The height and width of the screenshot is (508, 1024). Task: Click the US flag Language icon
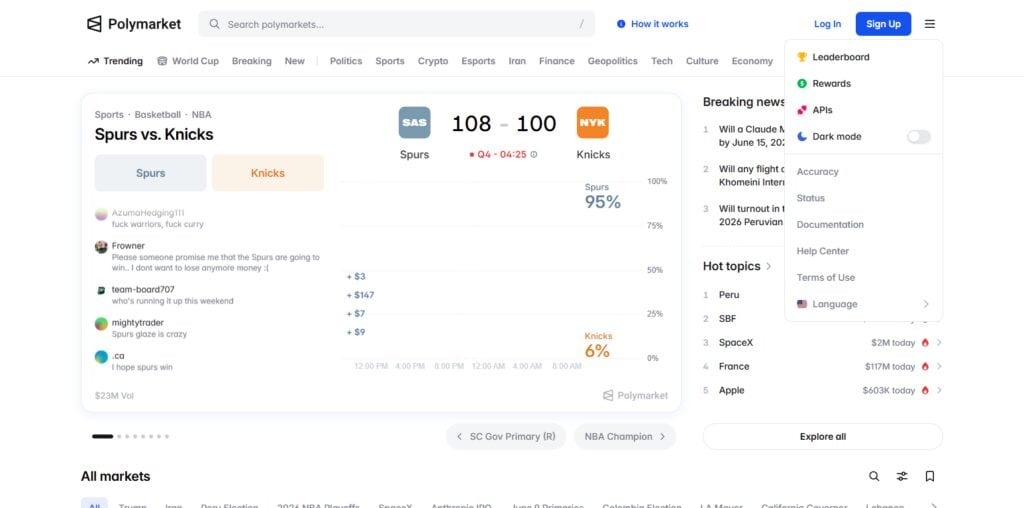tap(802, 304)
